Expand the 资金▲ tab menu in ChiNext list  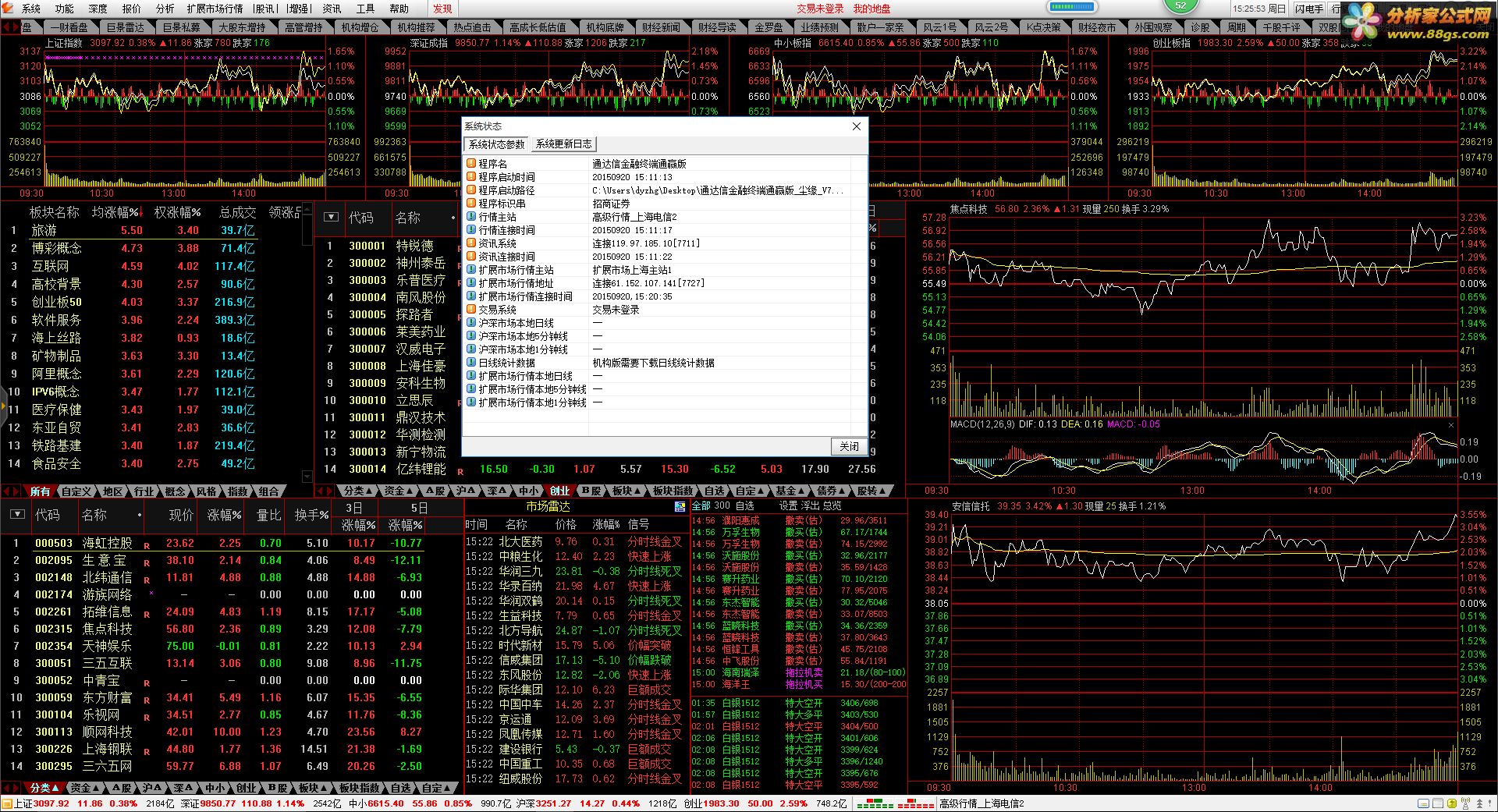[398, 491]
